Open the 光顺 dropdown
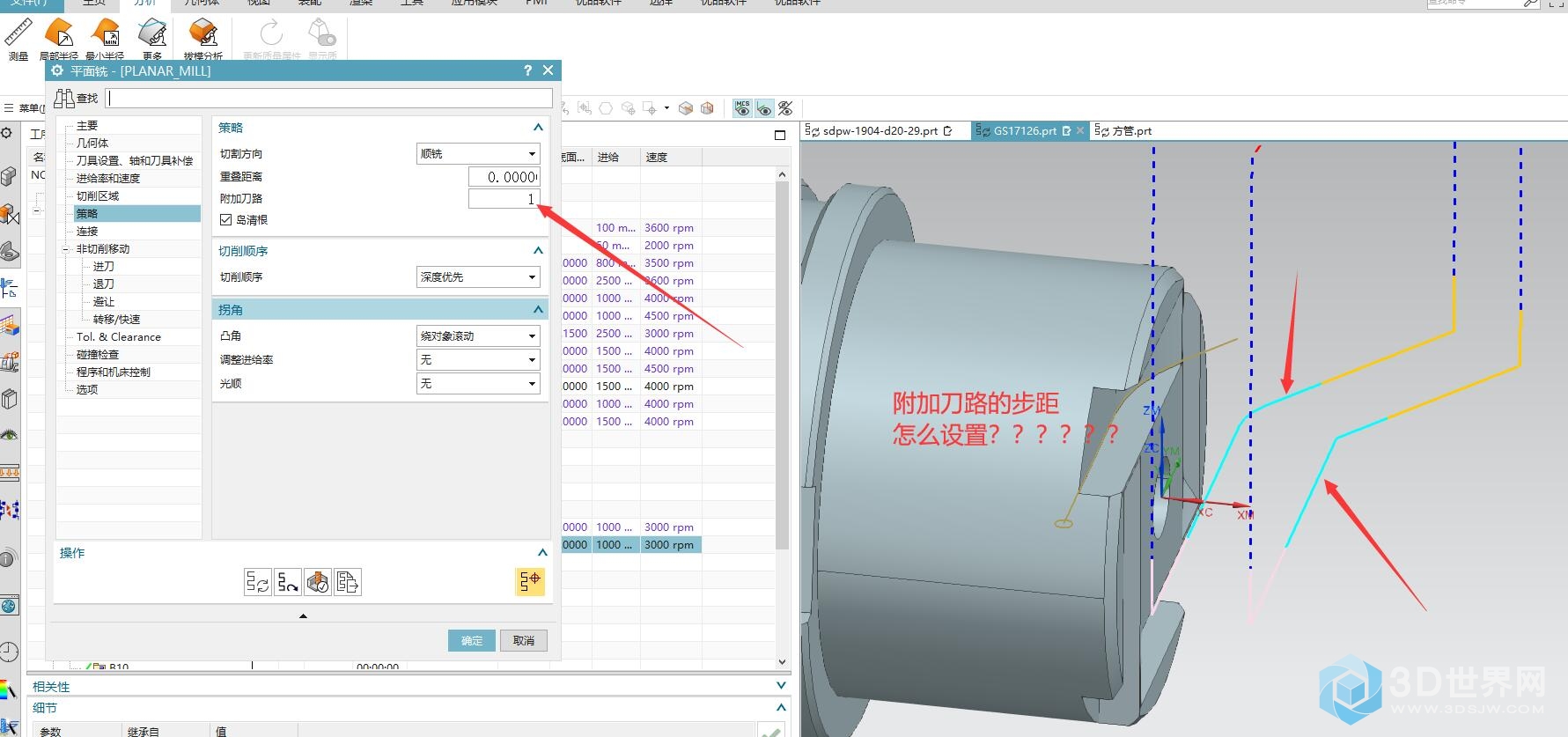The height and width of the screenshot is (737, 1568). coord(477,384)
